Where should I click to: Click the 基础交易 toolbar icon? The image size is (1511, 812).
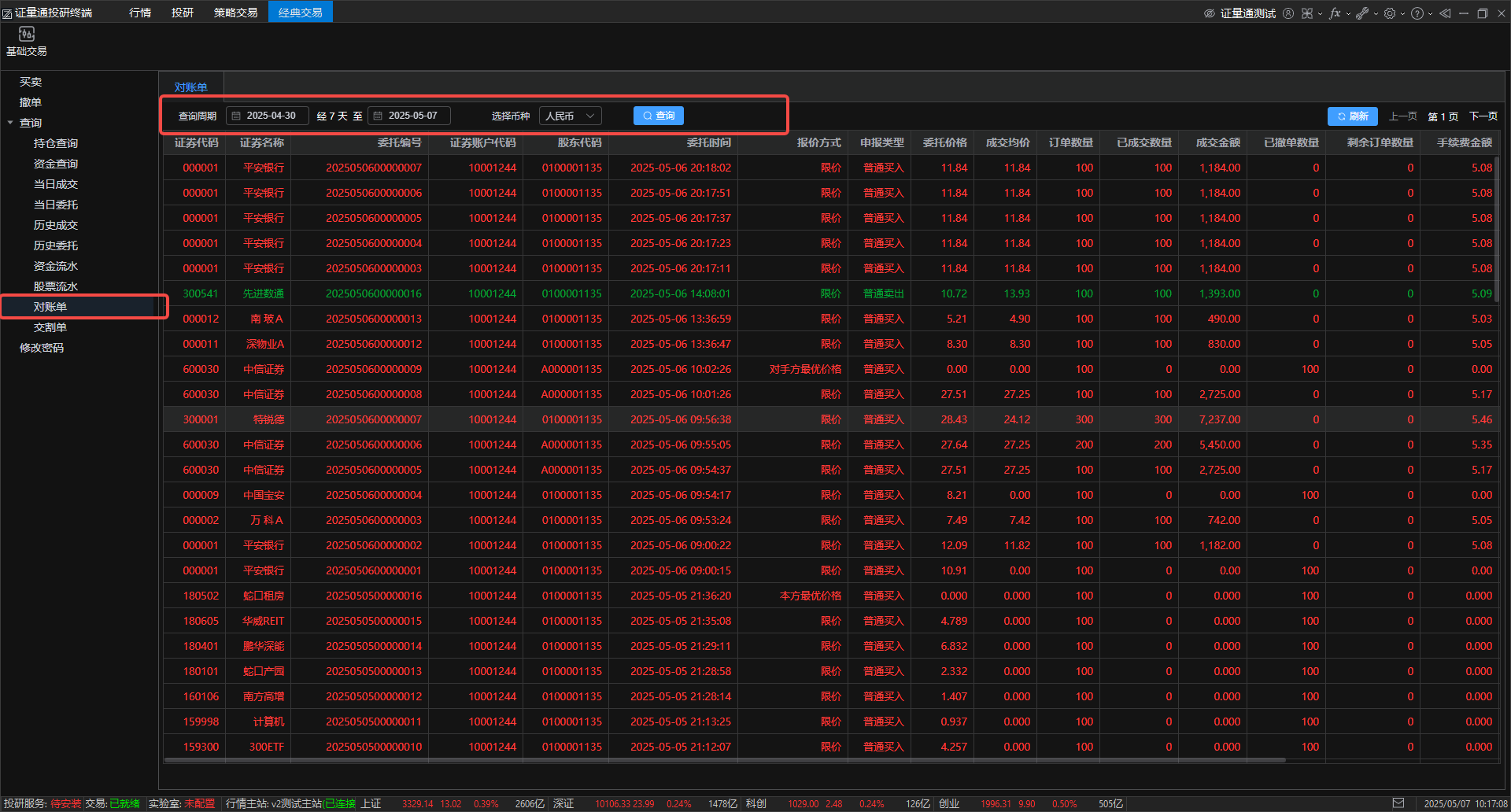27,41
